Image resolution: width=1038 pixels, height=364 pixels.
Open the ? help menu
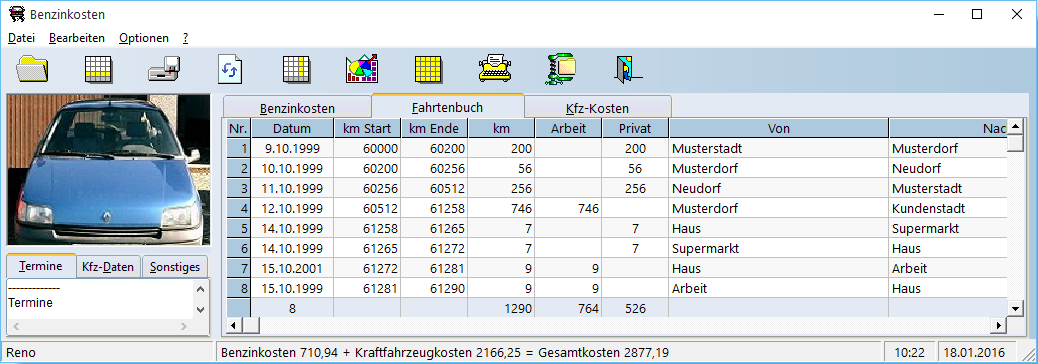(186, 38)
